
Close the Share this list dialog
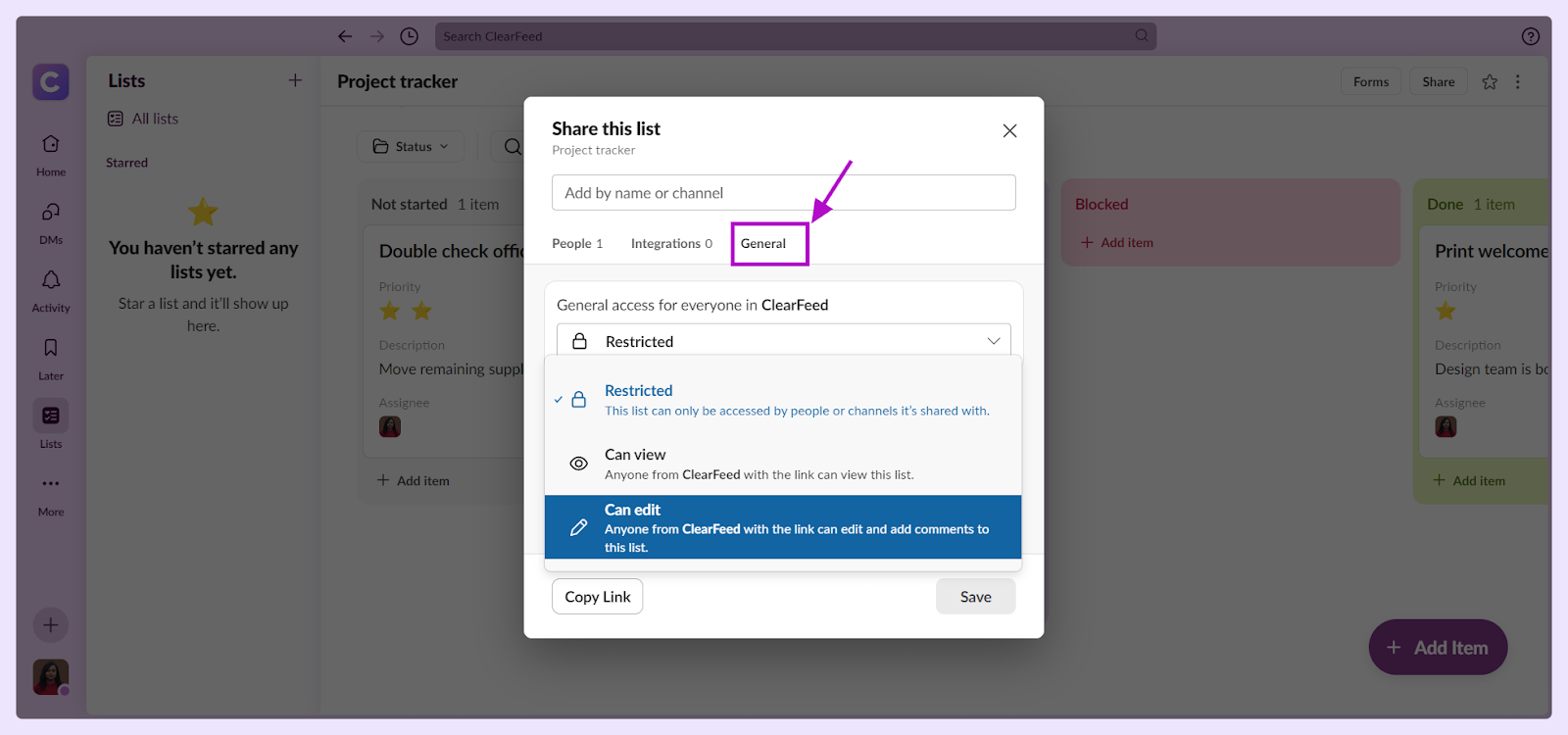tap(1009, 130)
